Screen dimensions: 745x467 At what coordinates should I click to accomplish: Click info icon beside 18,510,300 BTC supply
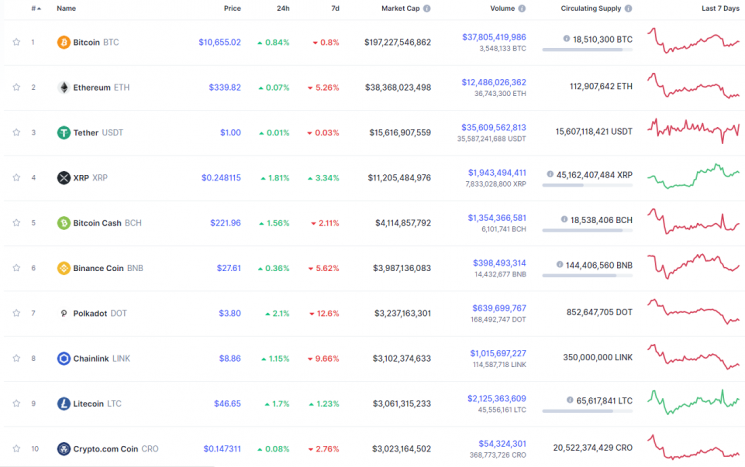tap(566, 38)
